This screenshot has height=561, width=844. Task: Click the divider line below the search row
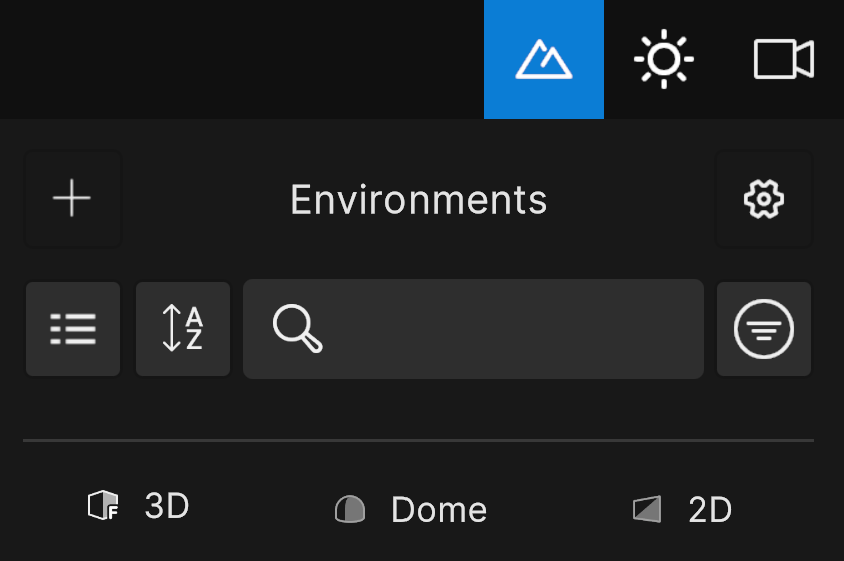tap(418, 440)
